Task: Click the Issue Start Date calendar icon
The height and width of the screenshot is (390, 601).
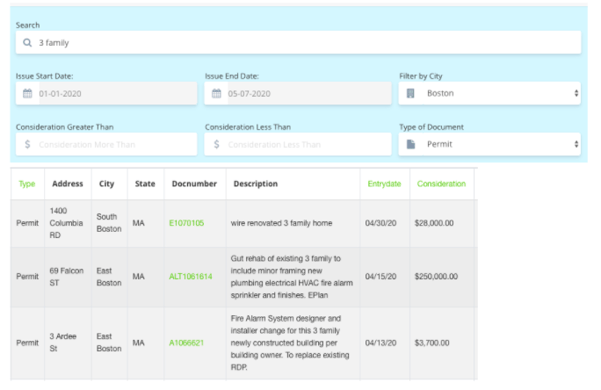Action: click(x=28, y=93)
